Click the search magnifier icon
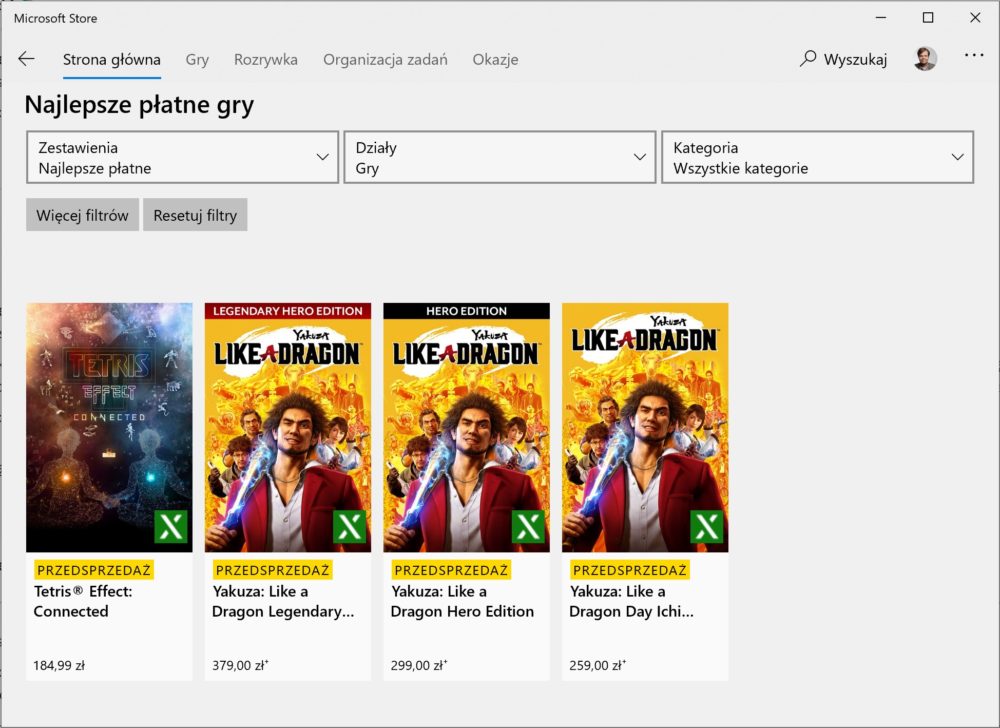This screenshot has width=1000, height=728. point(808,59)
